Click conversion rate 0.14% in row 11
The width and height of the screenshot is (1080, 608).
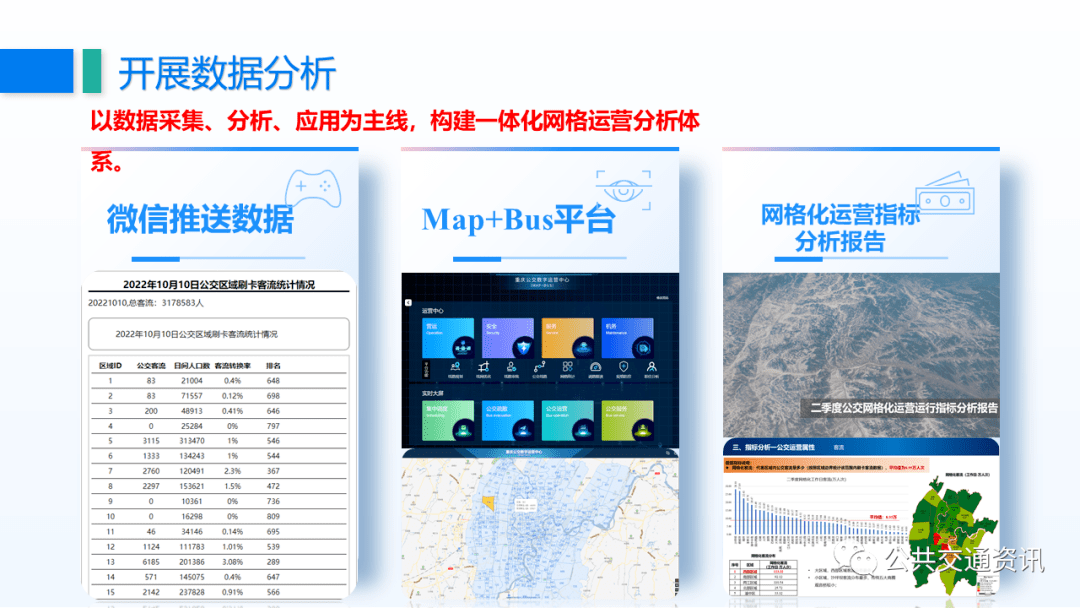click(232, 532)
